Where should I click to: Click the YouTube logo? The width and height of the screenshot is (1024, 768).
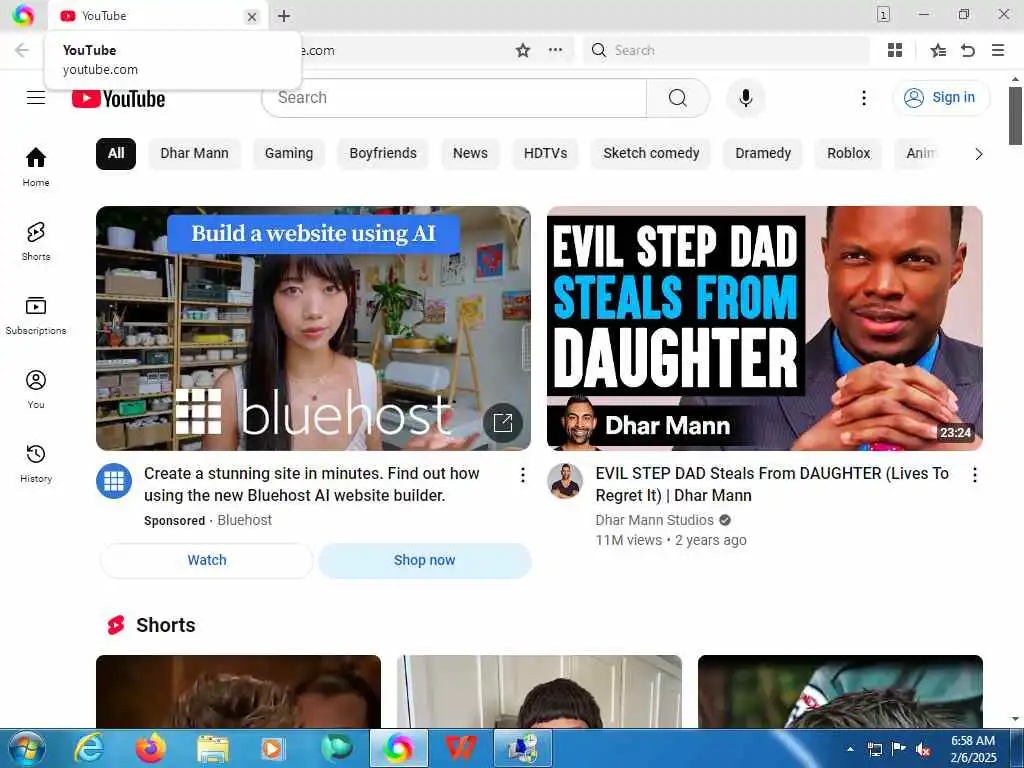click(x=118, y=99)
